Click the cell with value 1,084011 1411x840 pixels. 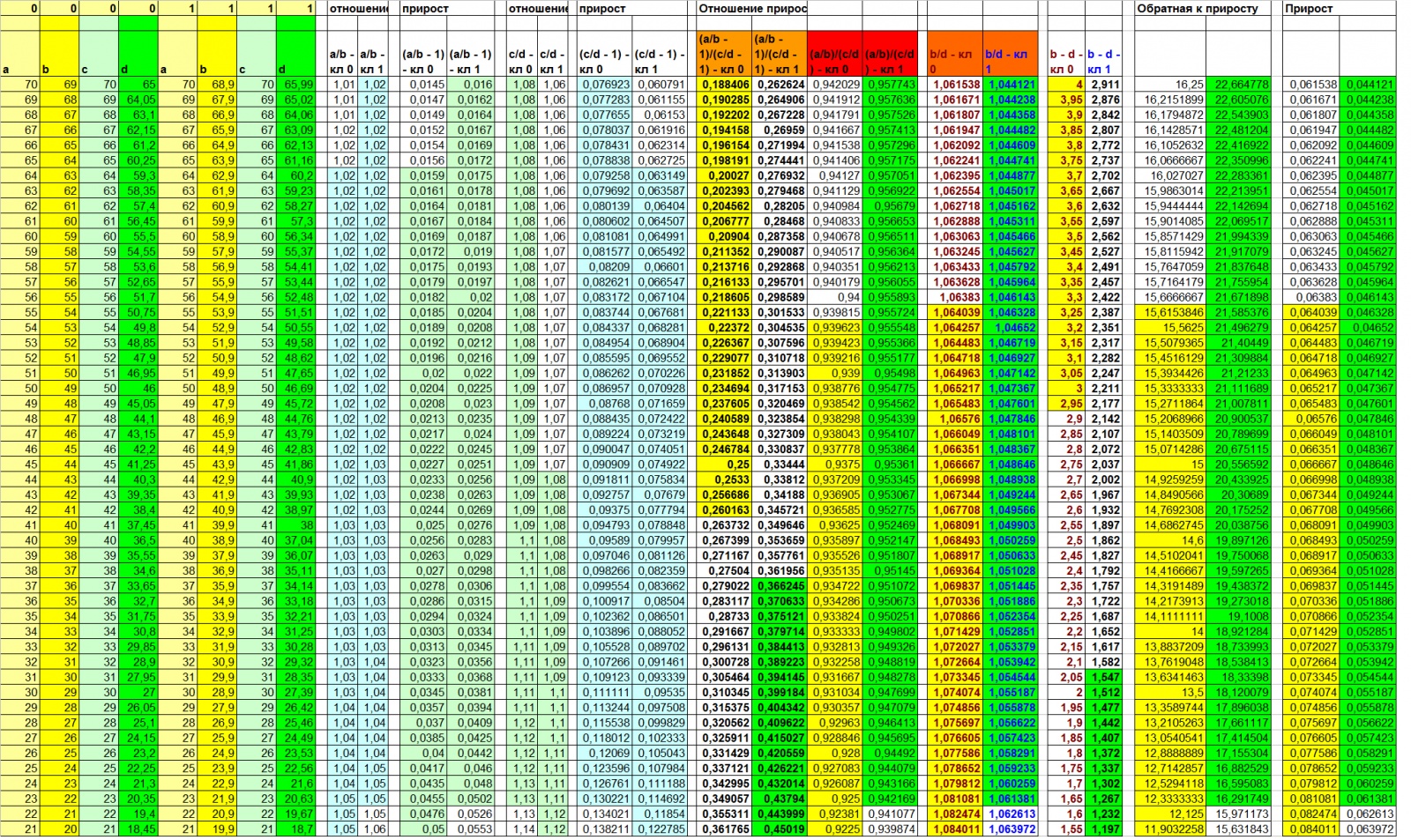[955, 829]
